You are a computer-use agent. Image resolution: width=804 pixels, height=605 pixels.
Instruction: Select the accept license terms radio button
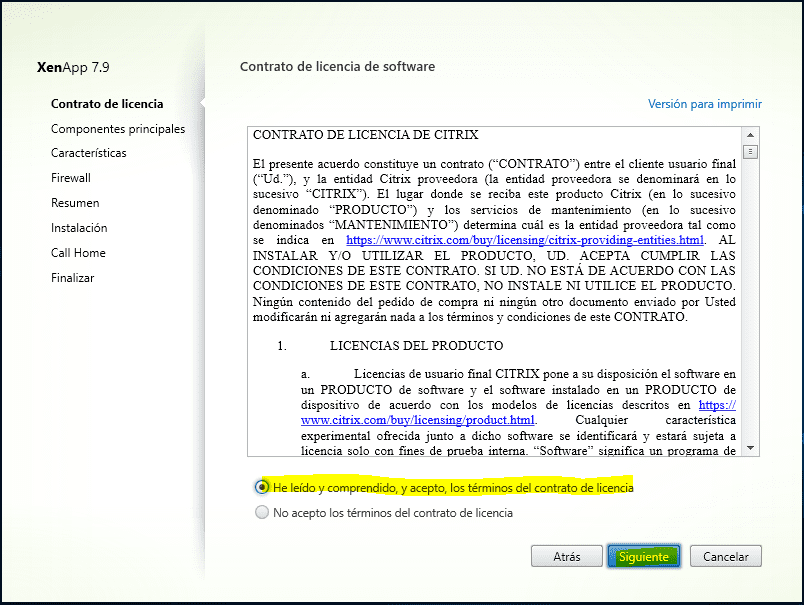pyautogui.click(x=262, y=487)
